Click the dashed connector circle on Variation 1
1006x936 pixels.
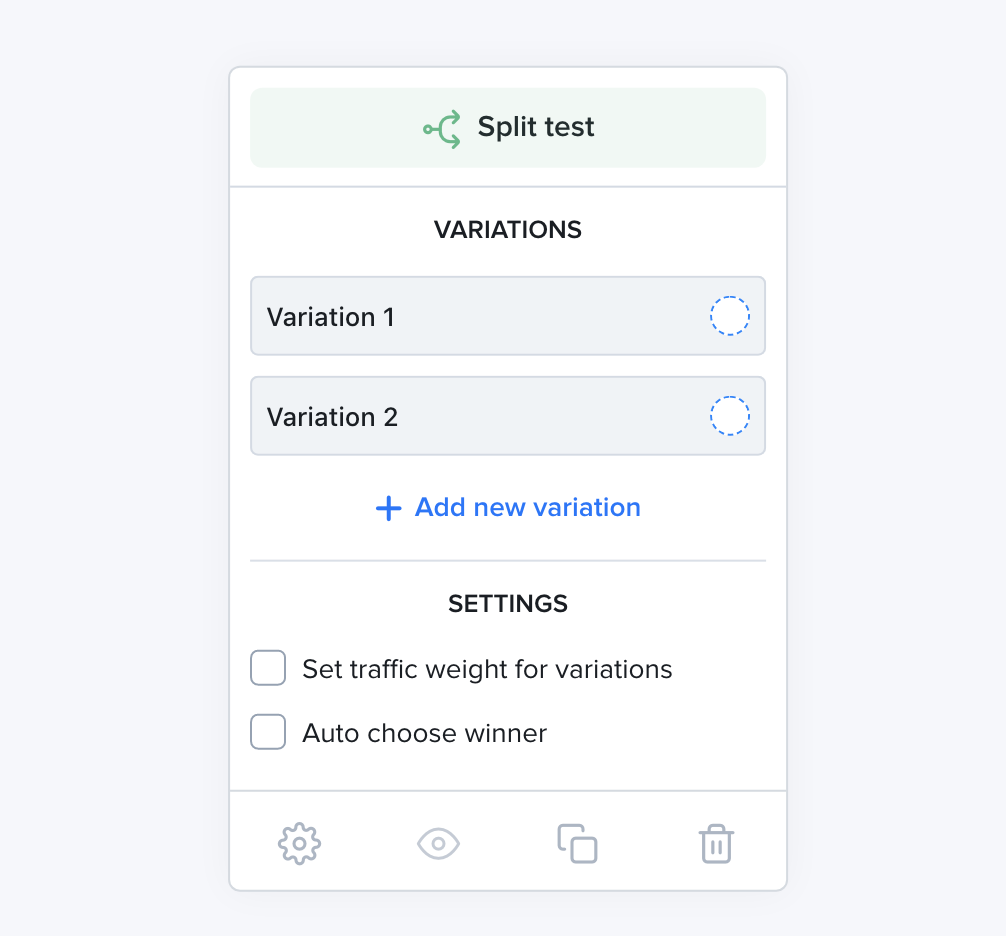tap(729, 316)
